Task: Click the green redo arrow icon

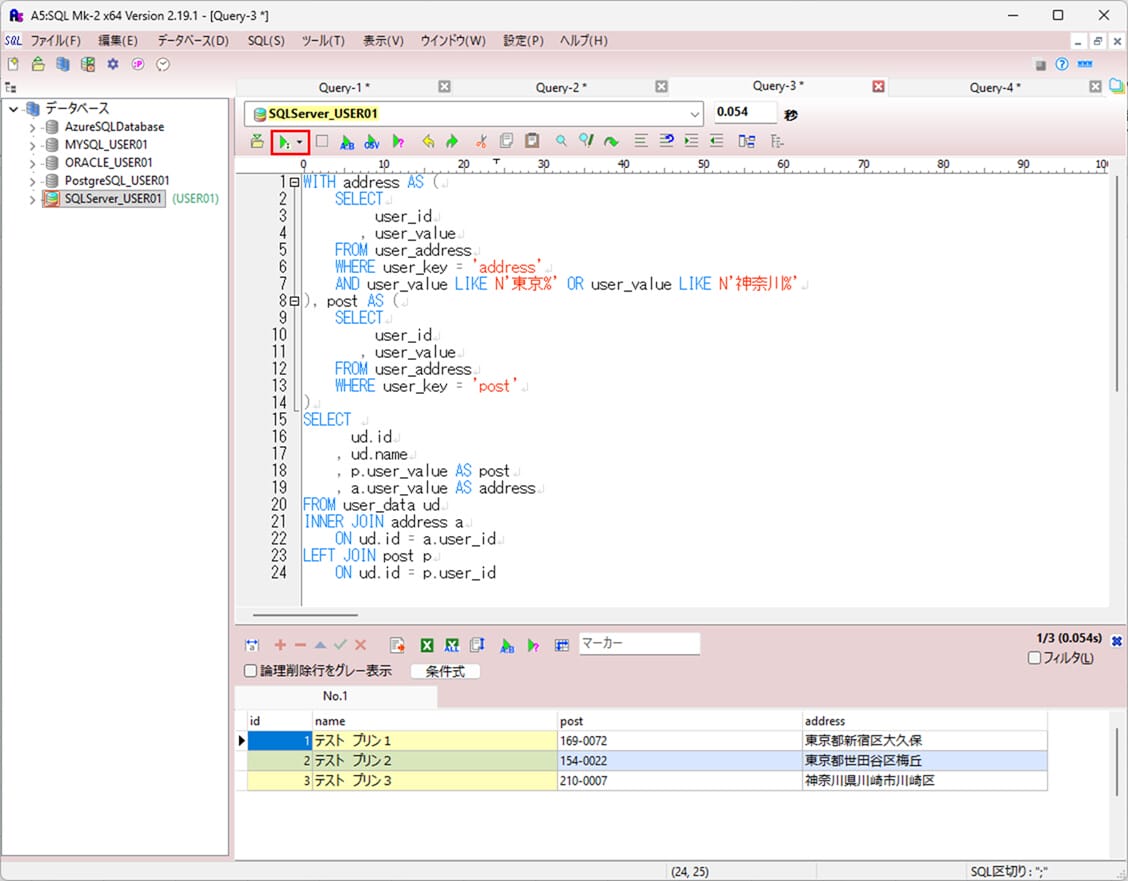Action: click(452, 142)
